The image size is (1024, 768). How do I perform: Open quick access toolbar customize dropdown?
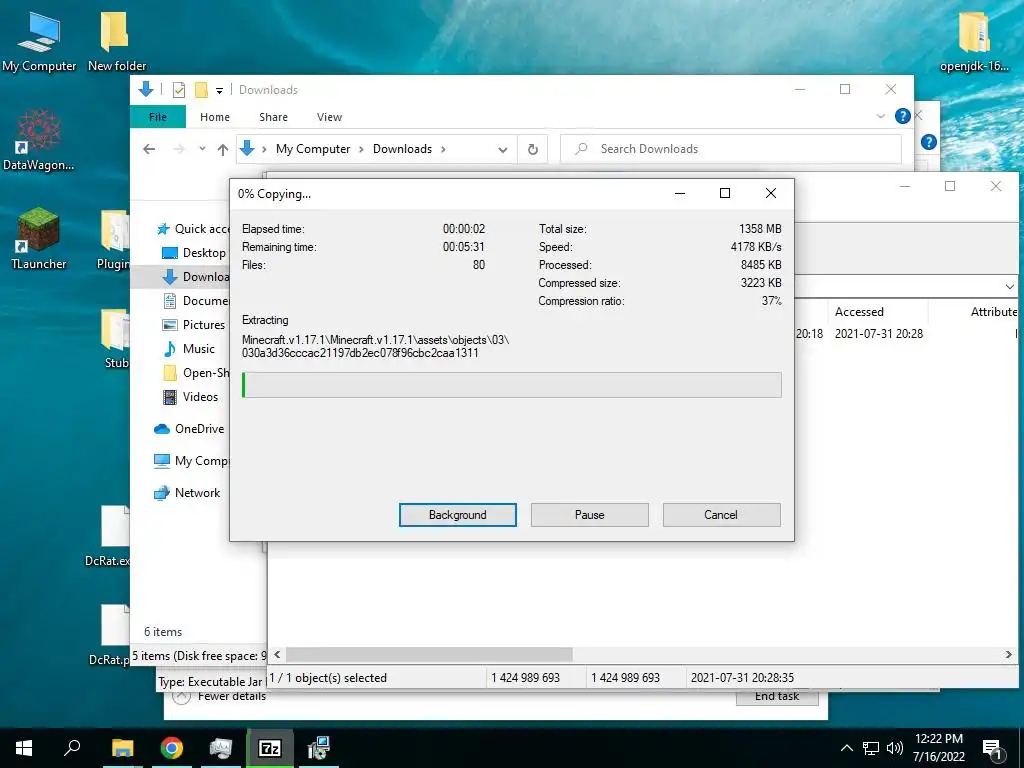pyautogui.click(x=219, y=90)
